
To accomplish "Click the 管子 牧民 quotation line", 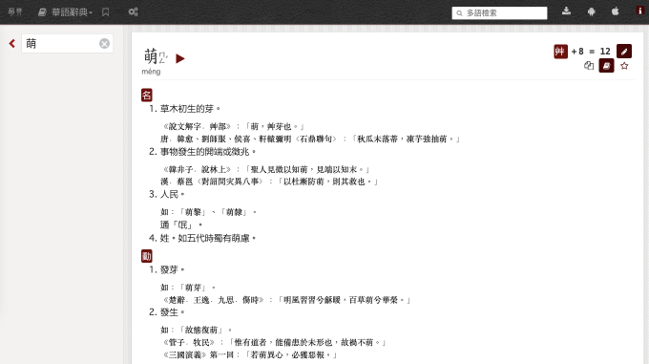I will pyautogui.click(x=274, y=342).
